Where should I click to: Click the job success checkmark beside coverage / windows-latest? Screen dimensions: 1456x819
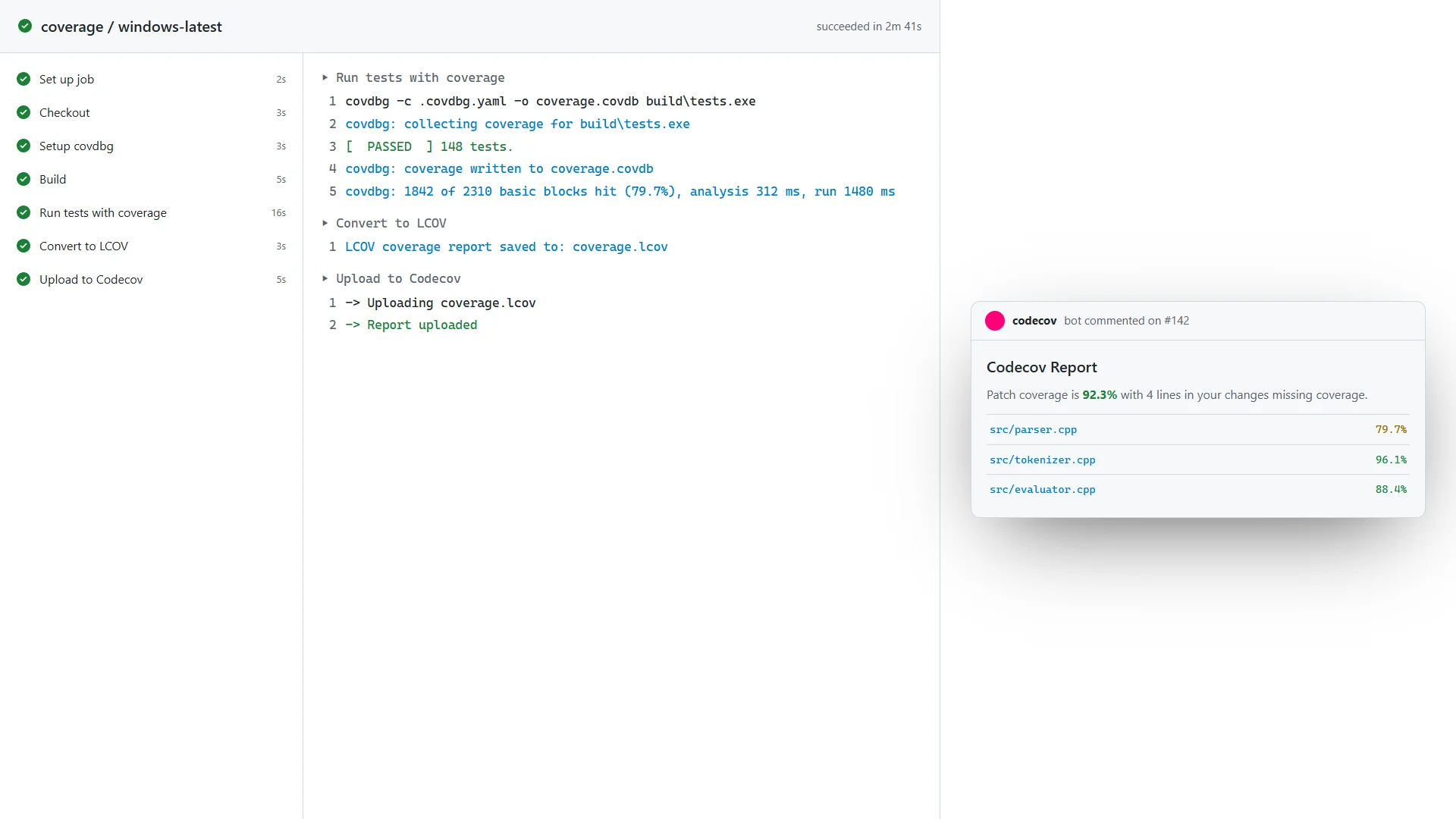click(x=25, y=26)
